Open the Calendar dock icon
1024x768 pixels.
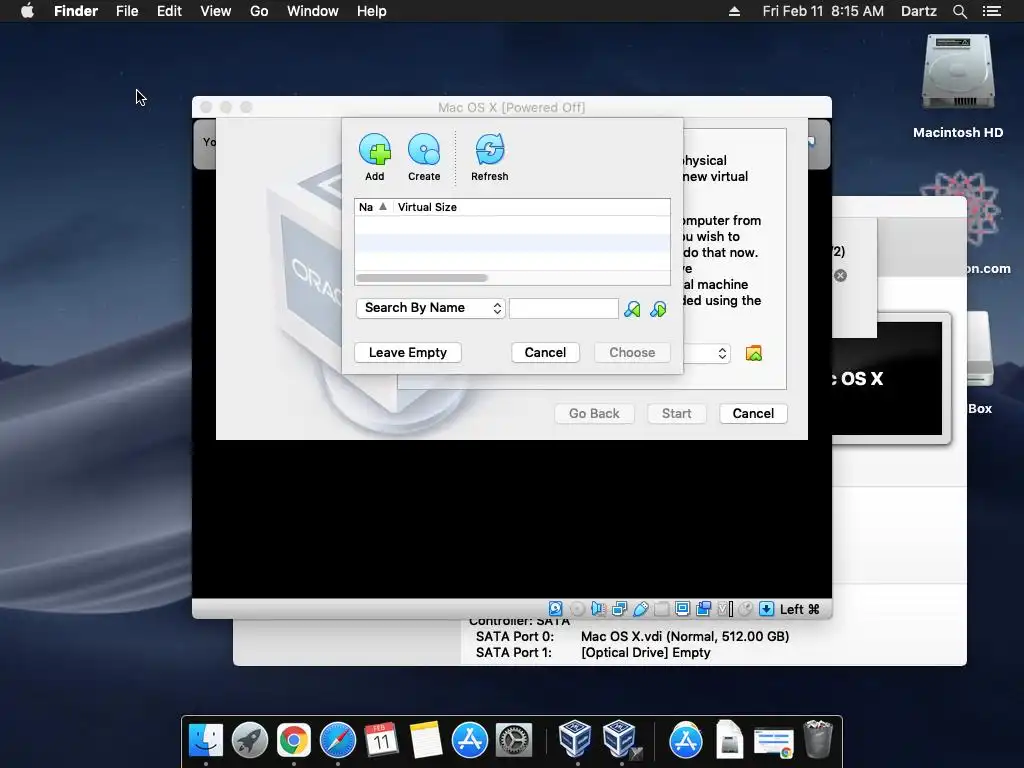381,740
